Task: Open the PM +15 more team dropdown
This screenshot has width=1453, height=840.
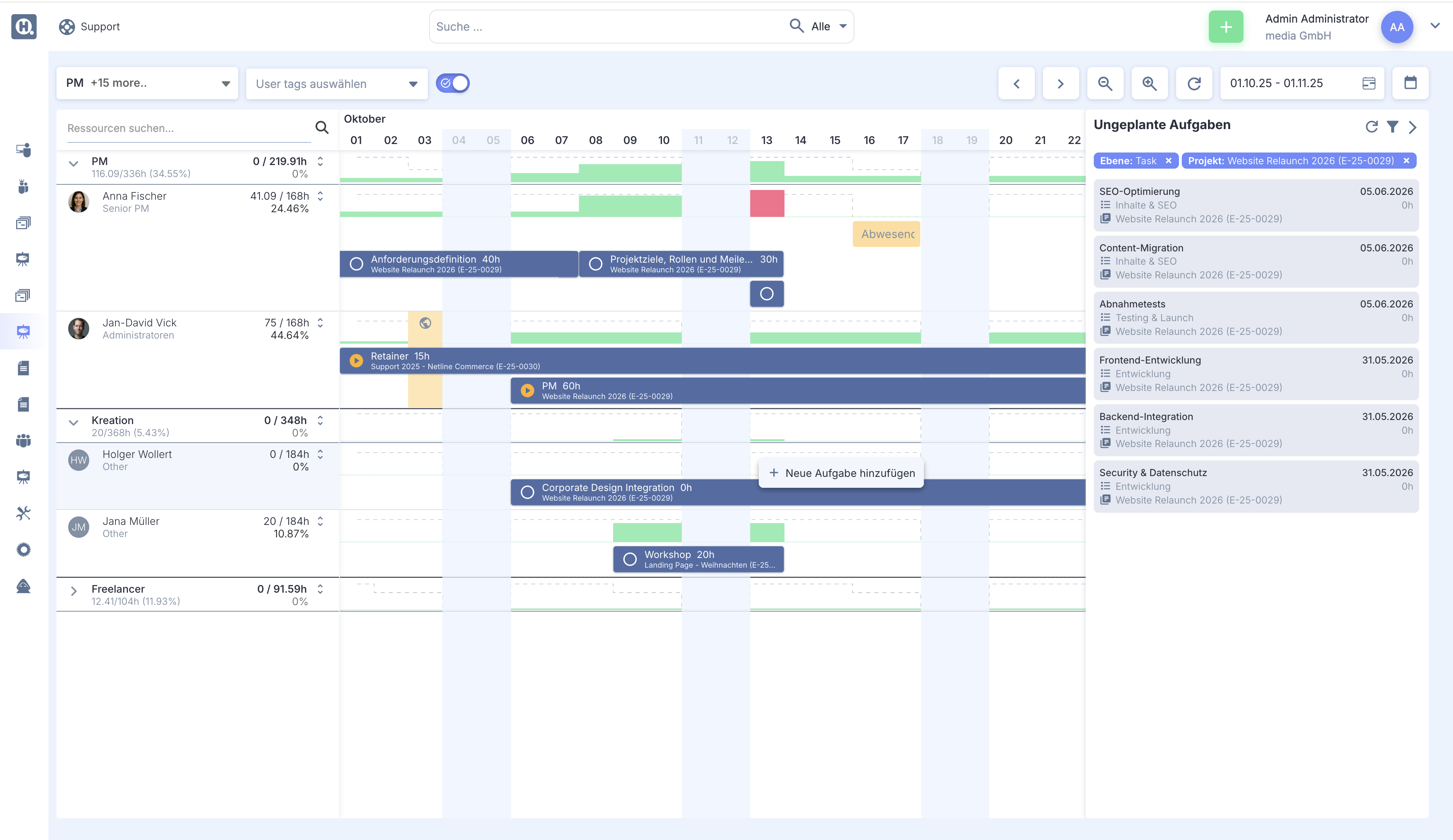Action: tap(147, 84)
